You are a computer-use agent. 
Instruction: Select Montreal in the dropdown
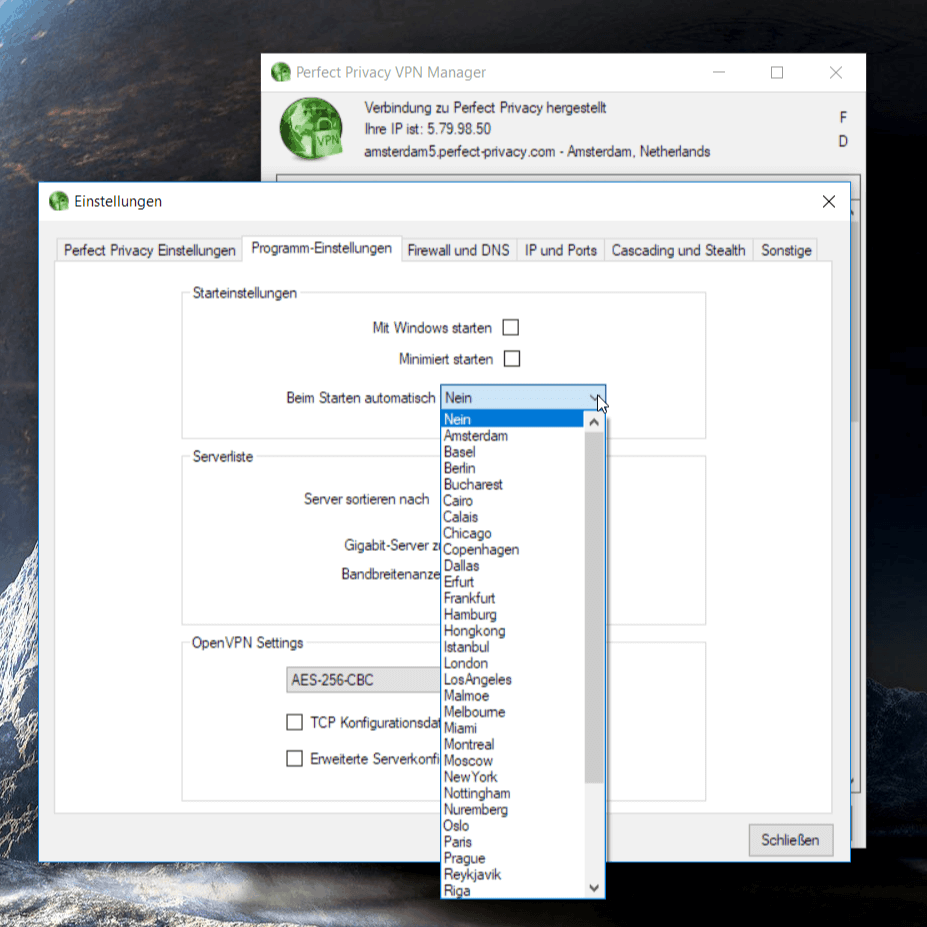(513, 744)
